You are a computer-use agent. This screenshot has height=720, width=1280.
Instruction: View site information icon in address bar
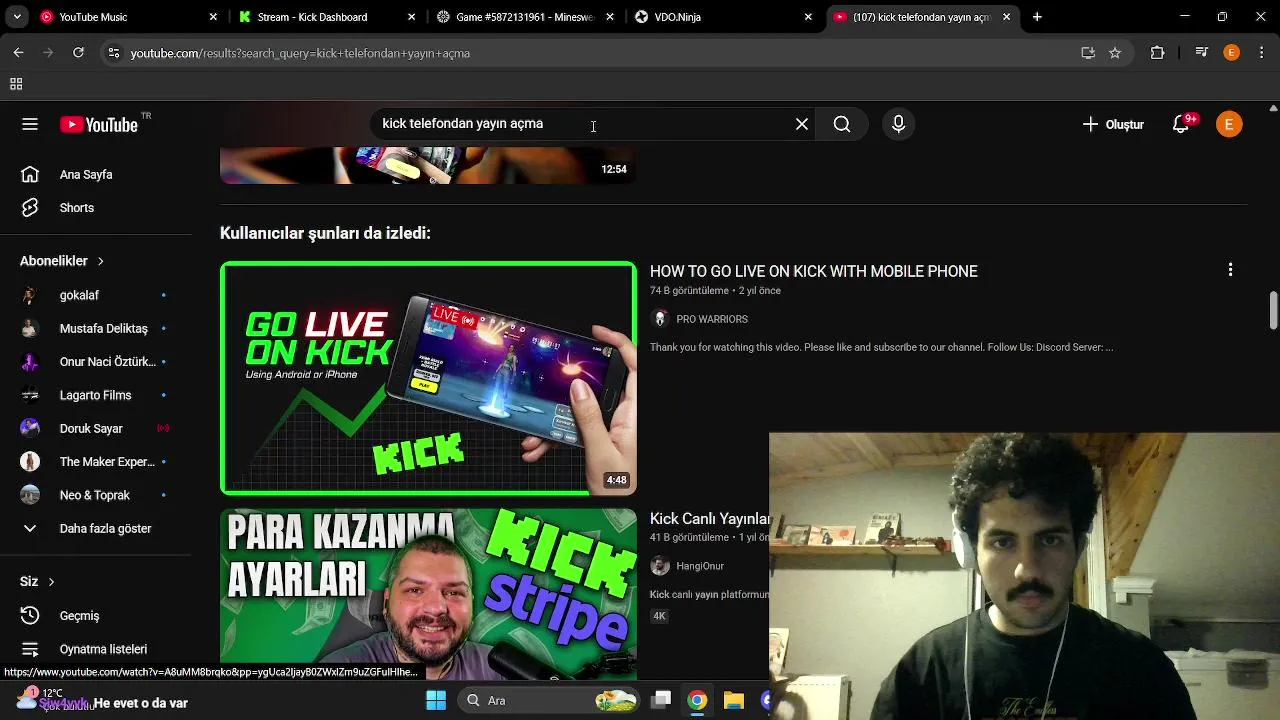pyautogui.click(x=114, y=53)
